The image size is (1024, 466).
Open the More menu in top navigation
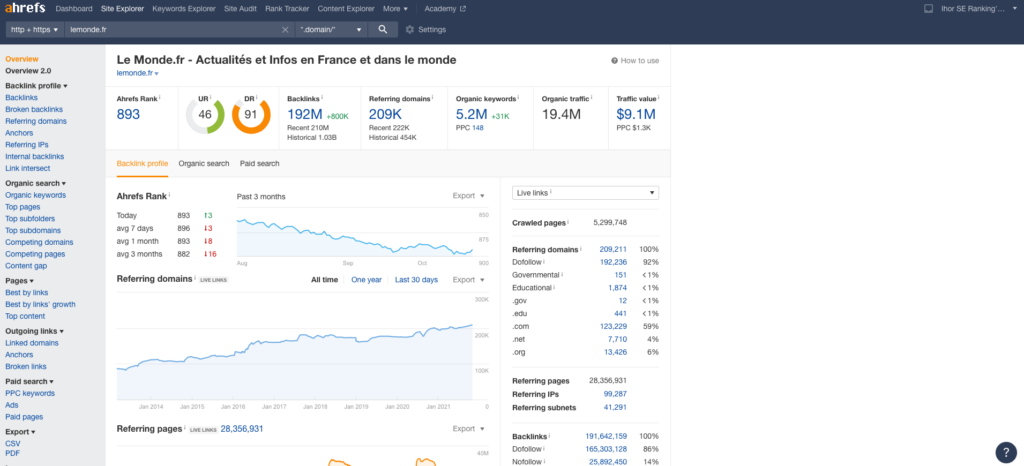(395, 9)
